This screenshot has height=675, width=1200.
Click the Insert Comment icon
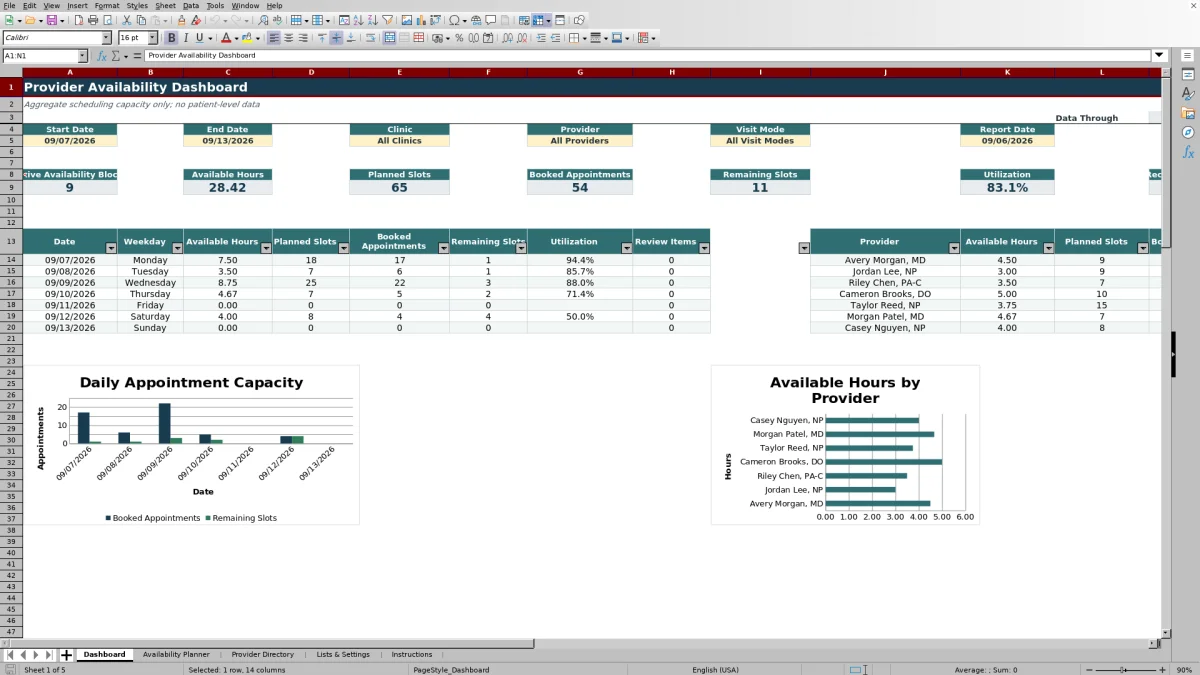(x=491, y=20)
